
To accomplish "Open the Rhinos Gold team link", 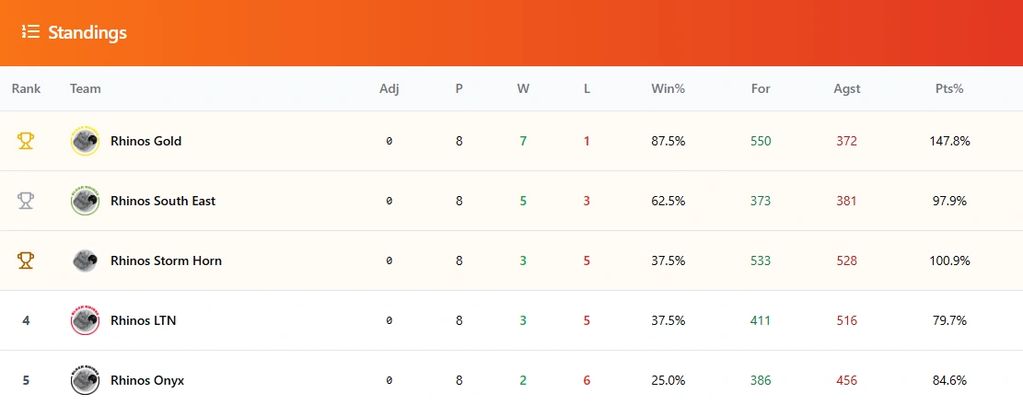I will pyautogui.click(x=146, y=141).
